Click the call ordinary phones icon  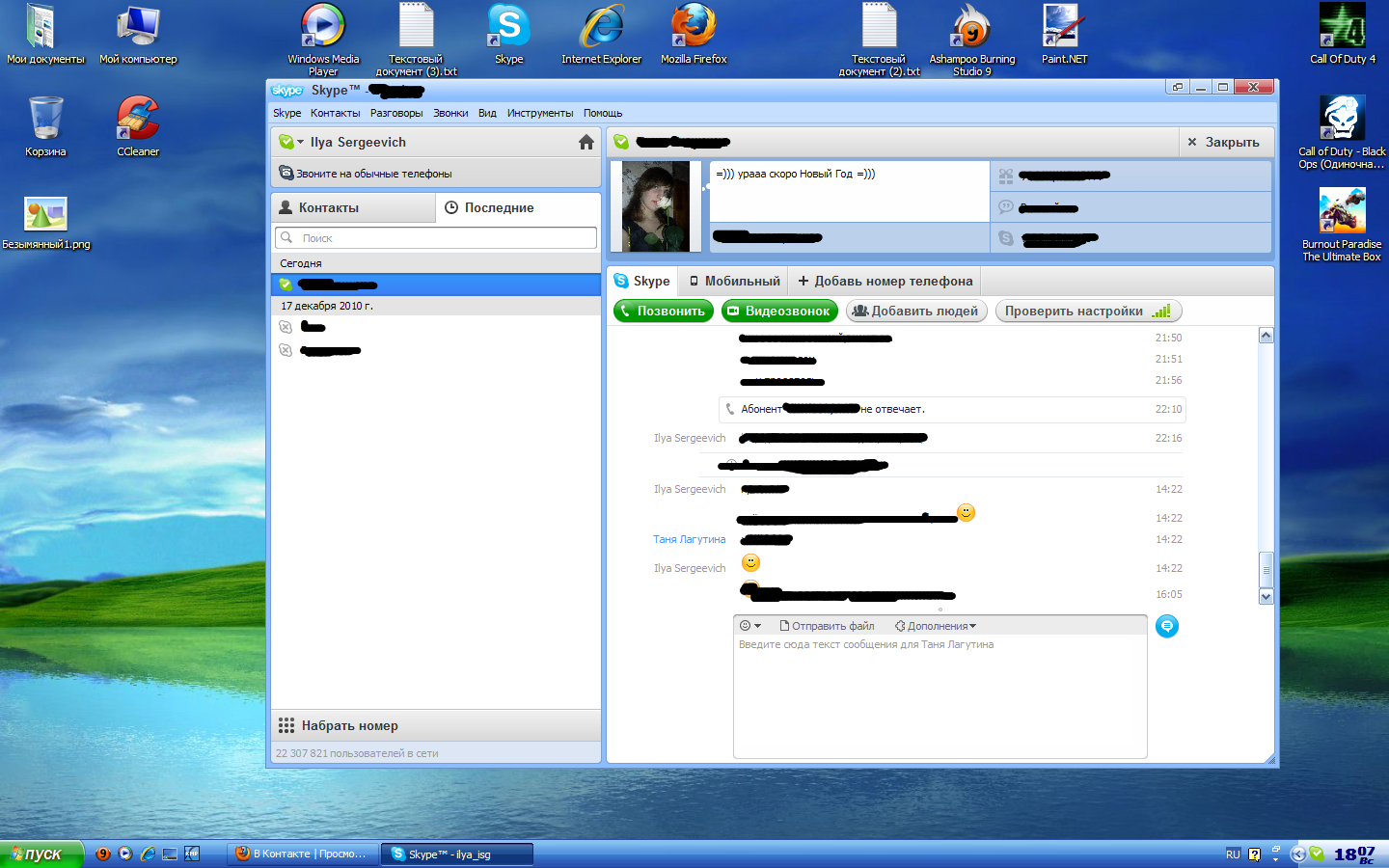pos(286,174)
